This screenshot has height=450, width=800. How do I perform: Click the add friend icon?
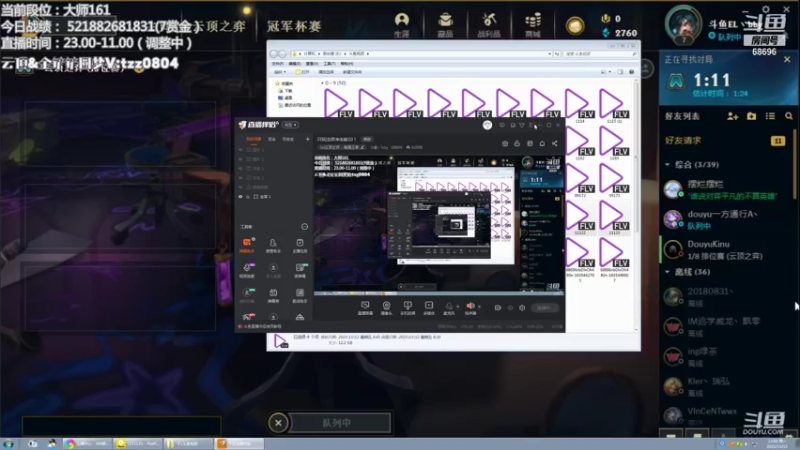(732, 116)
